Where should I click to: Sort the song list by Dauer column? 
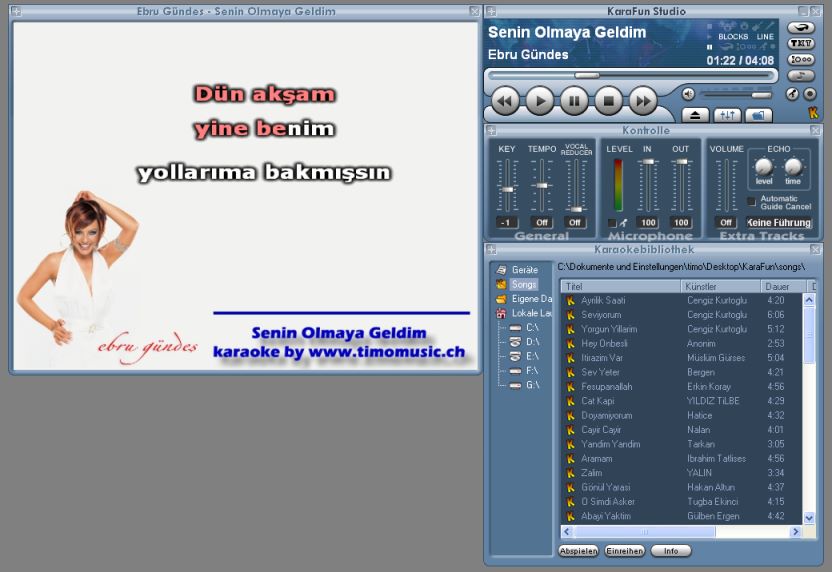pyautogui.click(x=784, y=287)
